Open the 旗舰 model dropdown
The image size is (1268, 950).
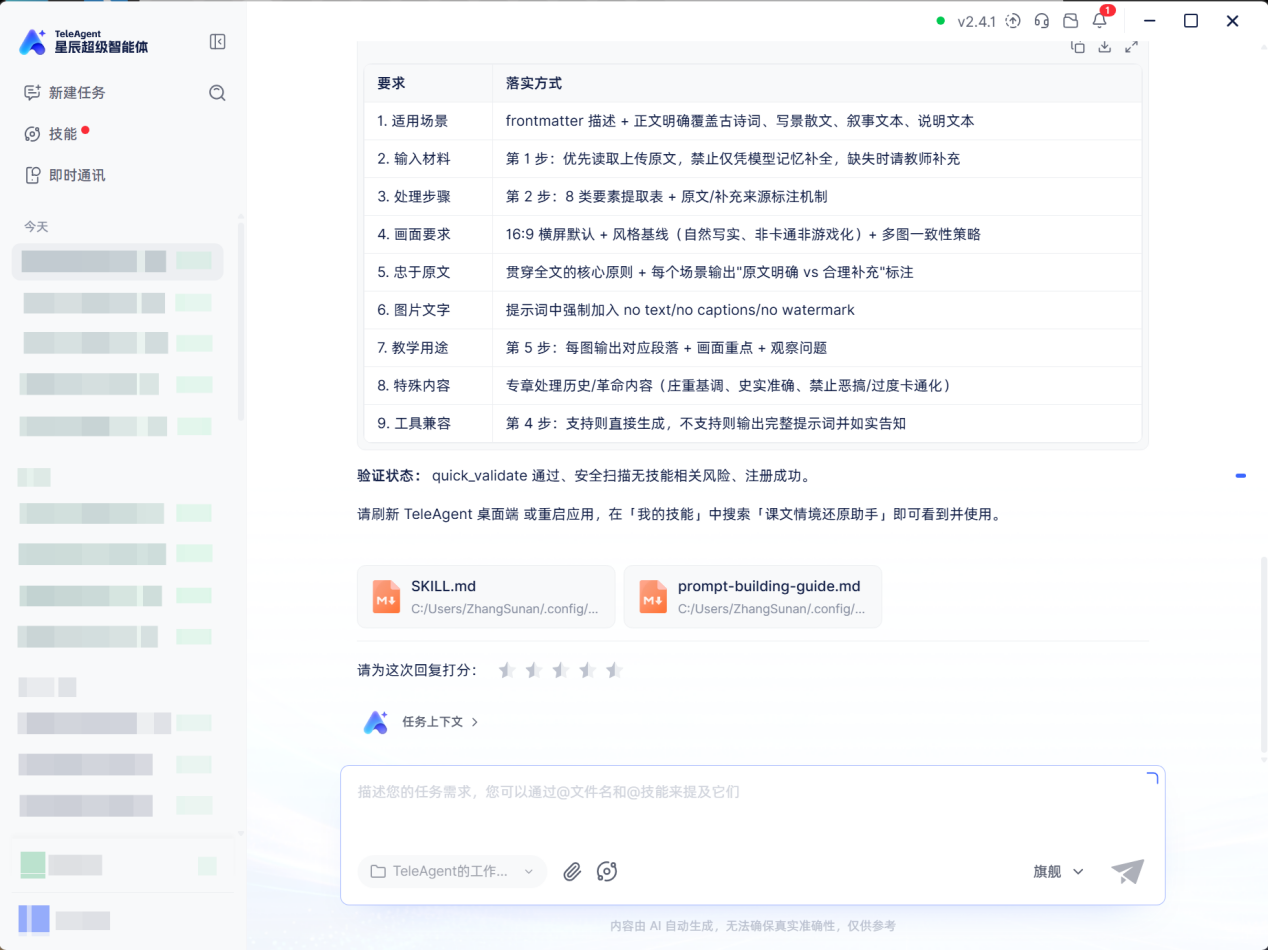pos(1059,871)
